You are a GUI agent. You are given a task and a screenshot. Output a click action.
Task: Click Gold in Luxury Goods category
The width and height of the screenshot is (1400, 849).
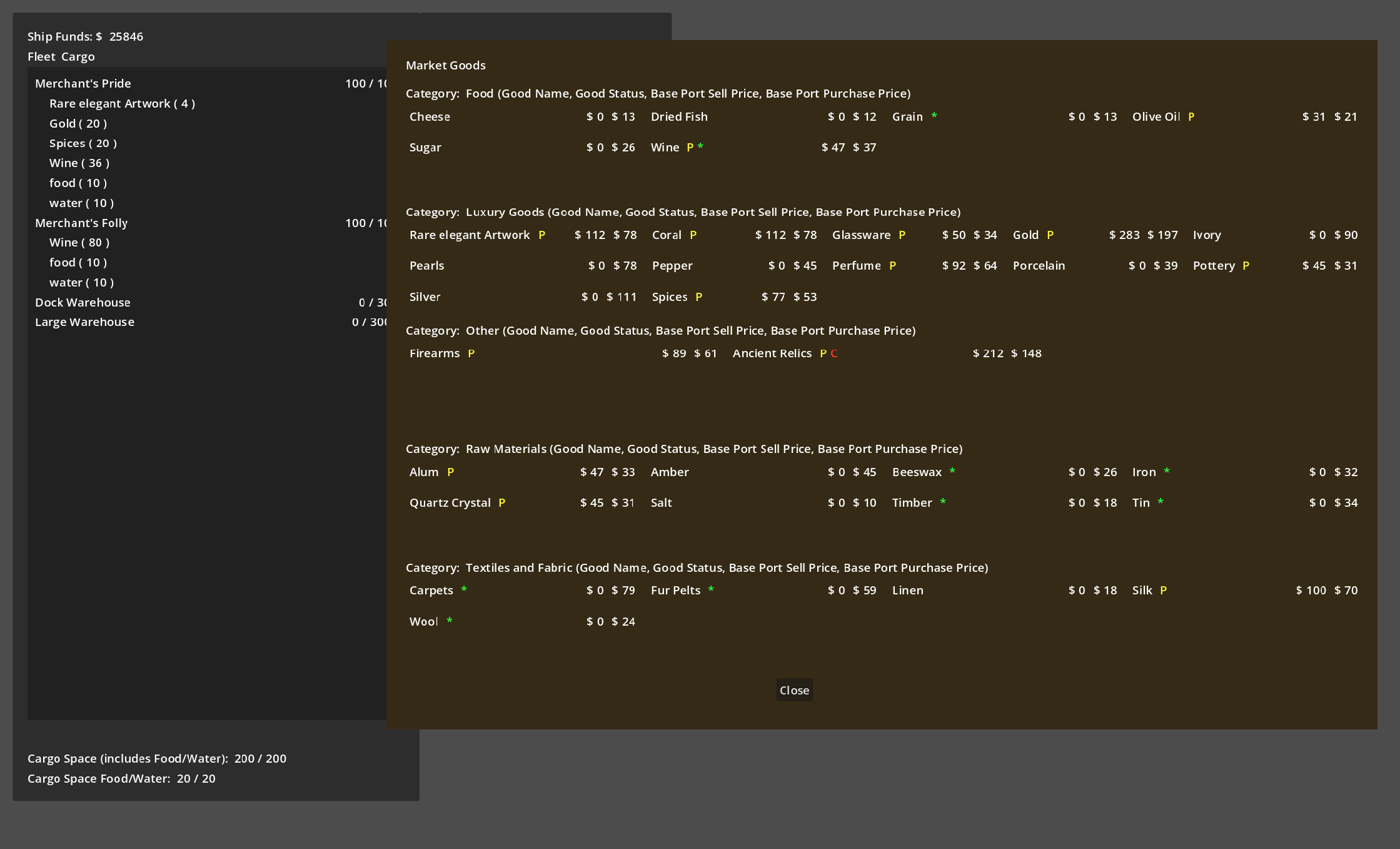pyautogui.click(x=1025, y=235)
